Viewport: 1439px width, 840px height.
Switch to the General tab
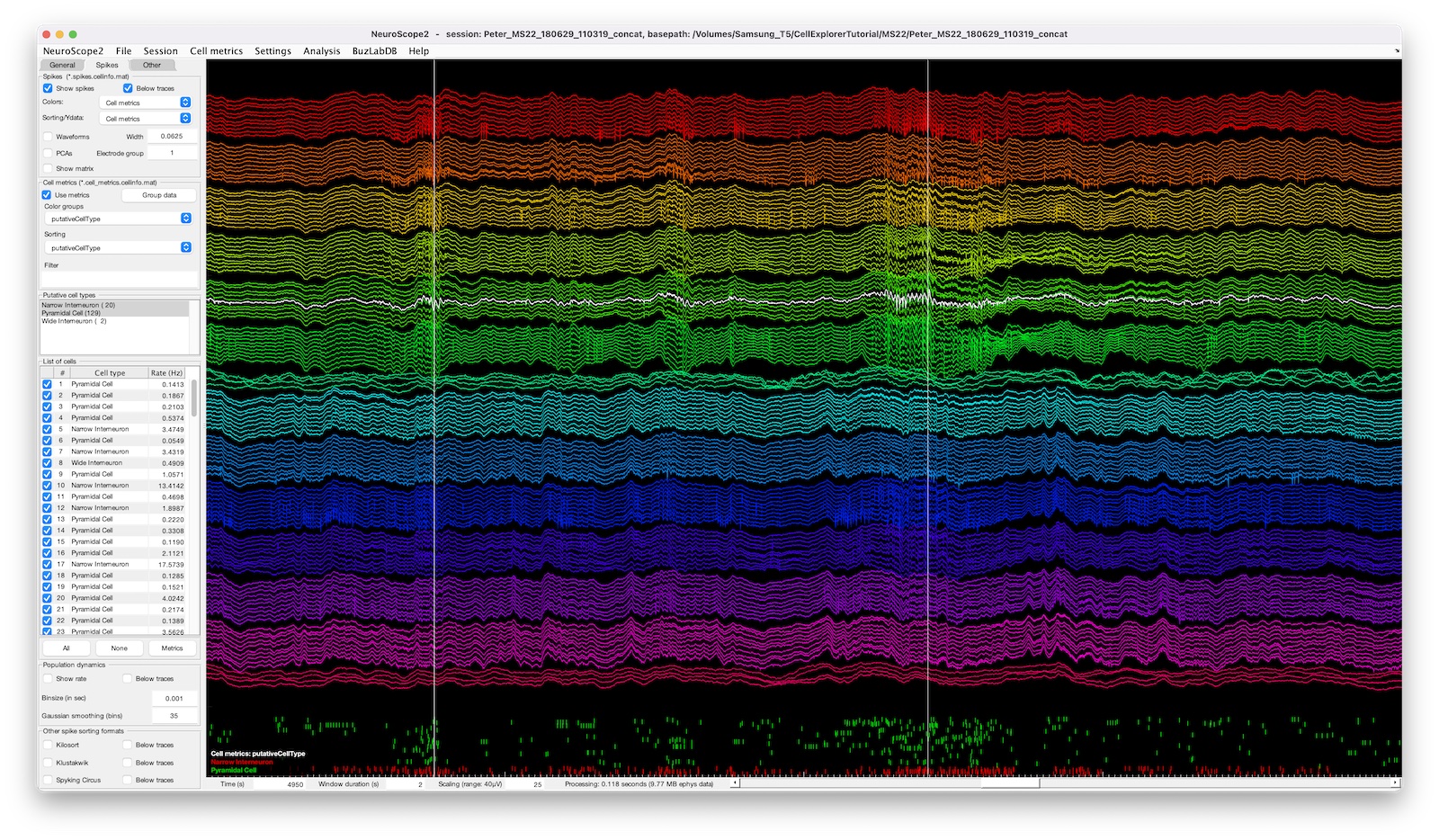pos(62,65)
